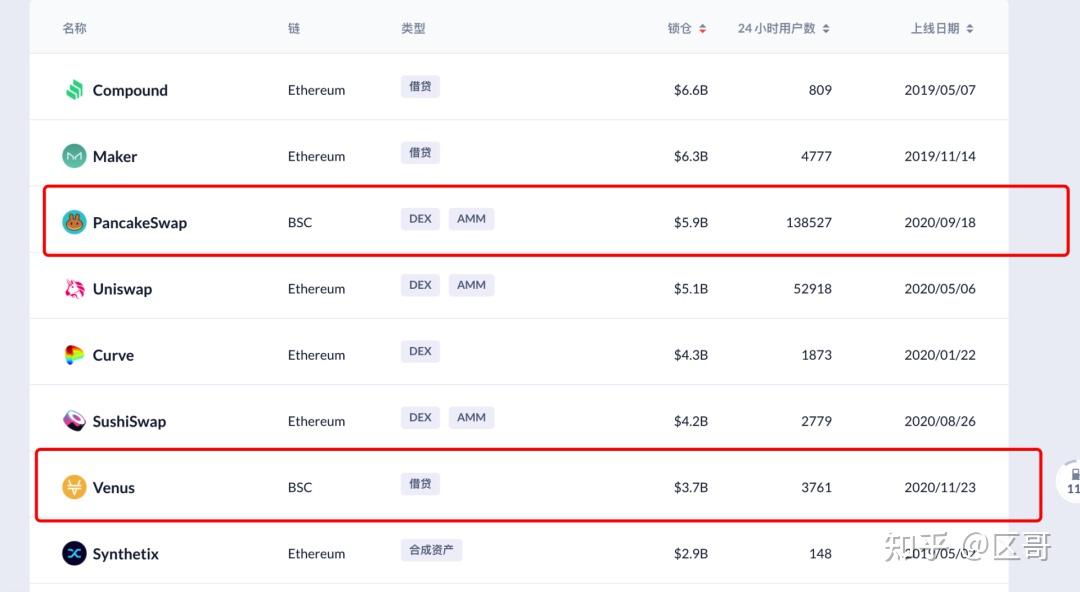Sort table by 锁仓 column arrows
The image size is (1080, 592).
pos(702,29)
